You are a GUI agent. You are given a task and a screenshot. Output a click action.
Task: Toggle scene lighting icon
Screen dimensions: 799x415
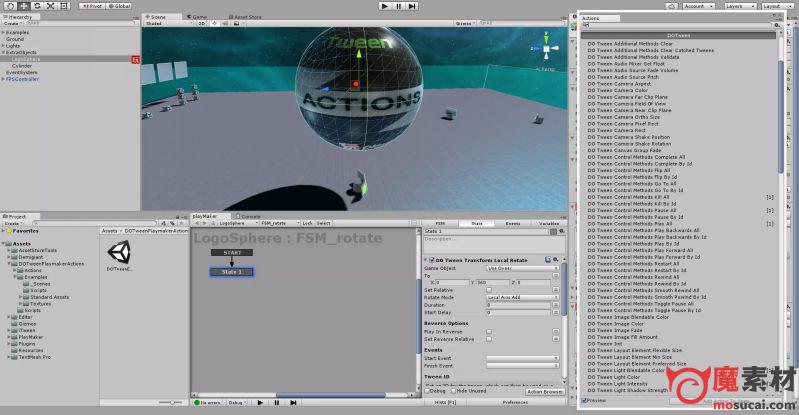(x=215, y=23)
